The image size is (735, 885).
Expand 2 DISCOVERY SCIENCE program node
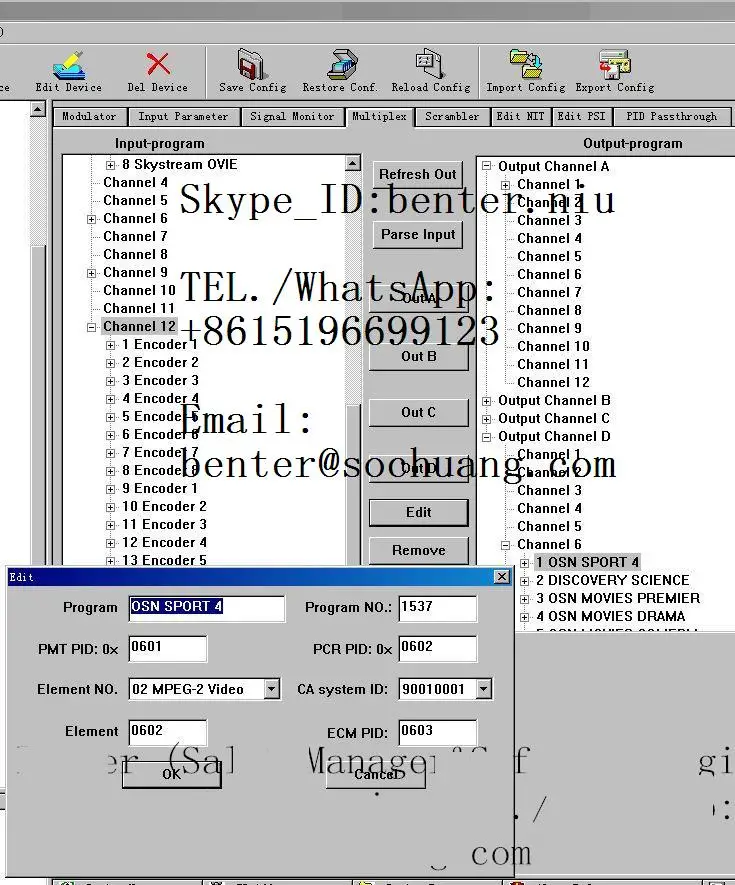coord(524,581)
